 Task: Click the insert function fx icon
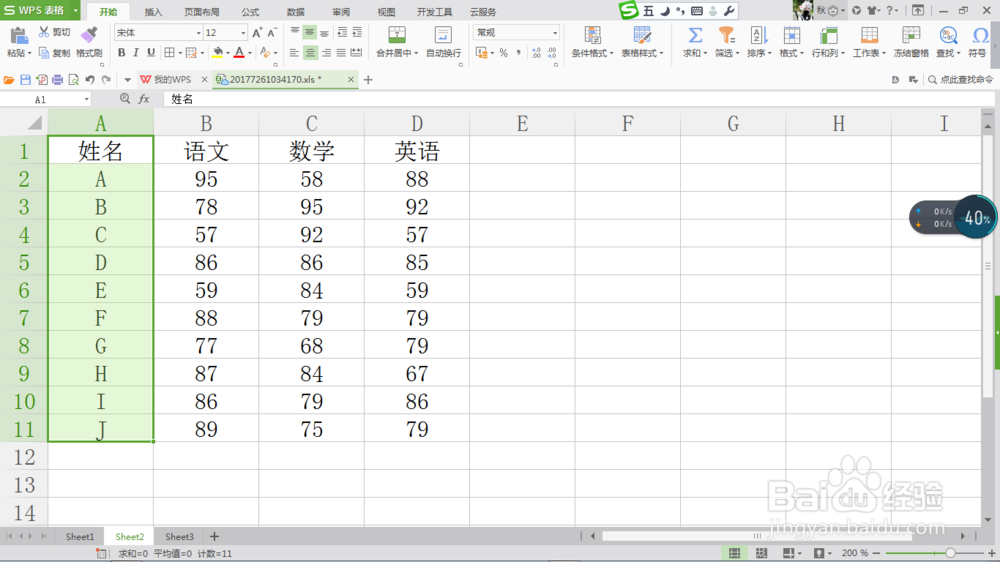pyautogui.click(x=144, y=99)
